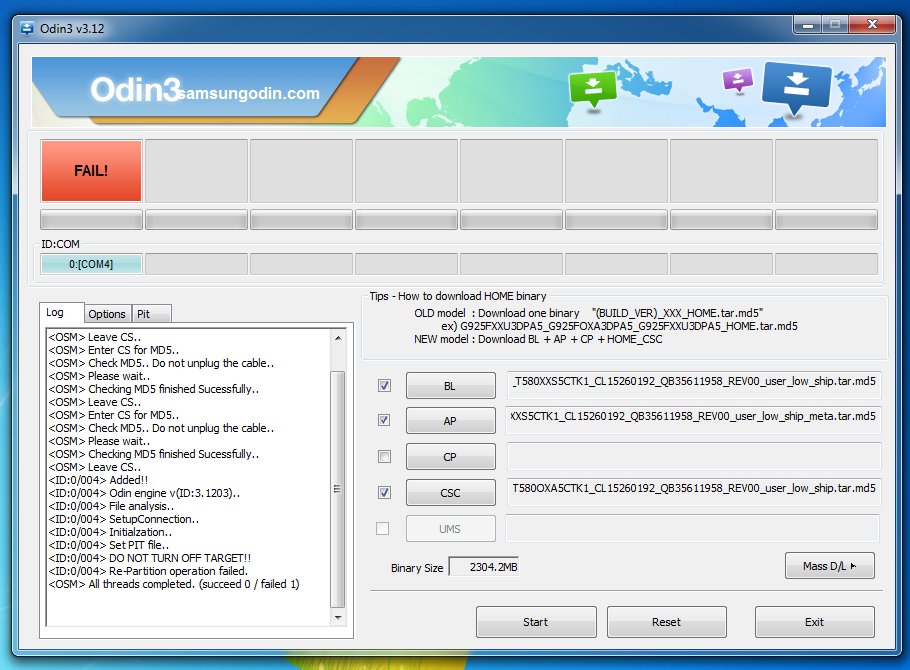Click the Odin3 logo text in banner
The image size is (910, 670).
tap(134, 90)
